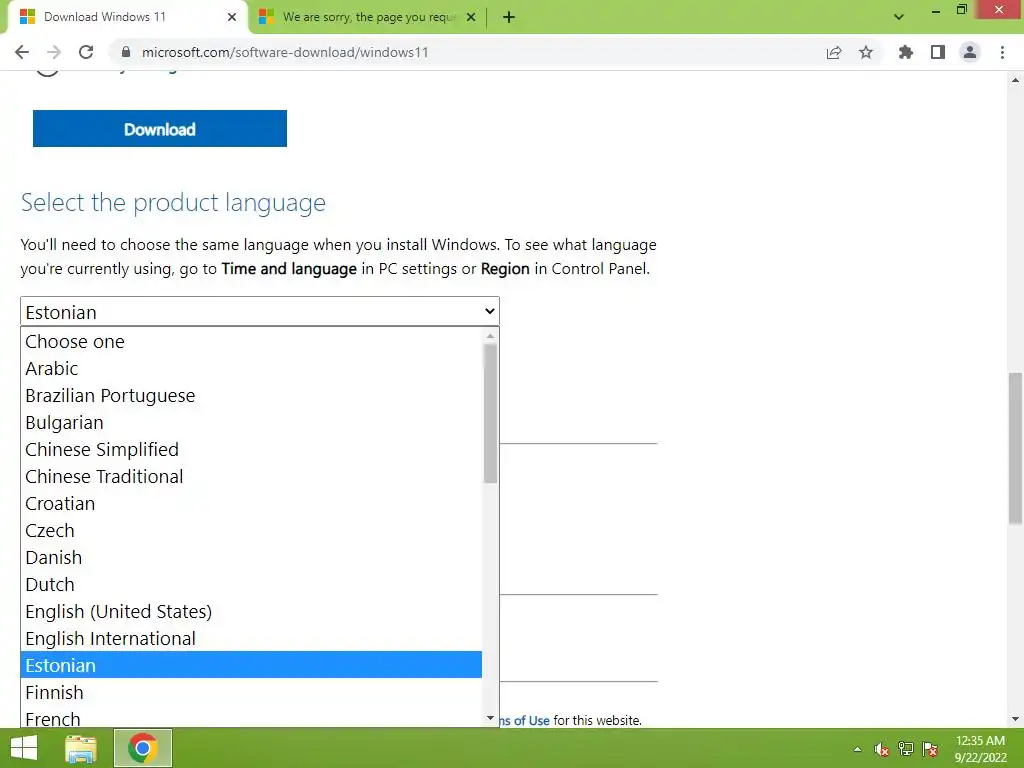Pick Danish in the dropdown list

[x=251, y=558]
